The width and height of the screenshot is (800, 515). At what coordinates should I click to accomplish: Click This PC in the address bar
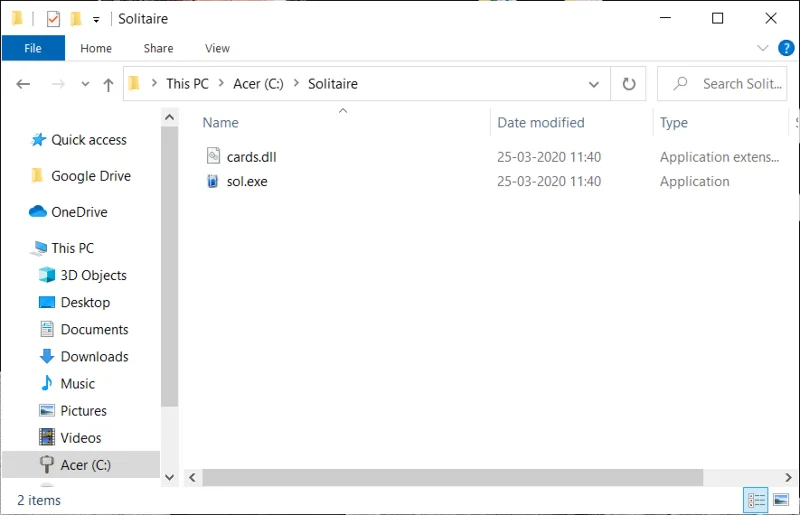coord(187,84)
